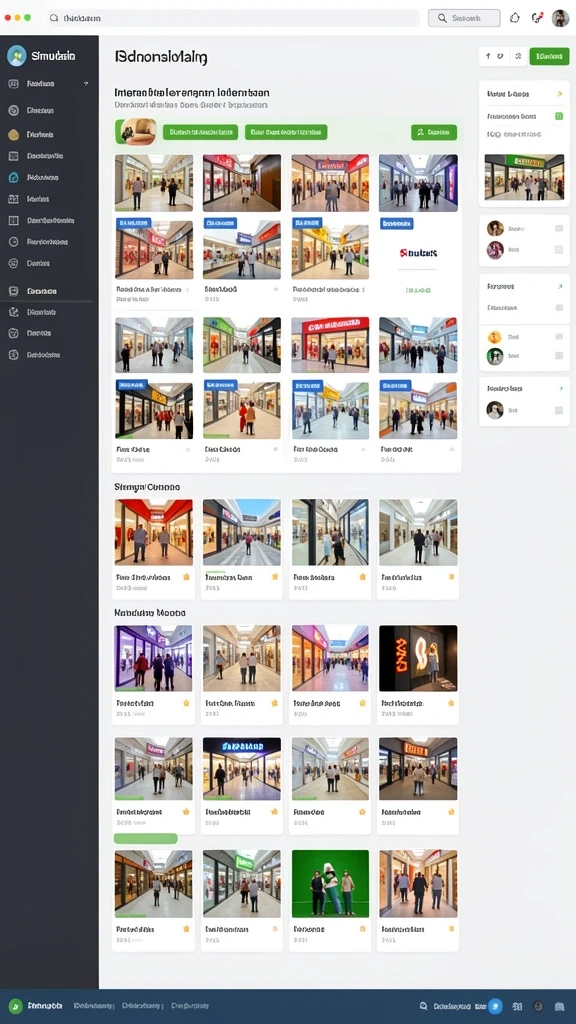
Task: Tick the checkbox beside the bottom-most right-panel avatar
Action: pos(559,410)
